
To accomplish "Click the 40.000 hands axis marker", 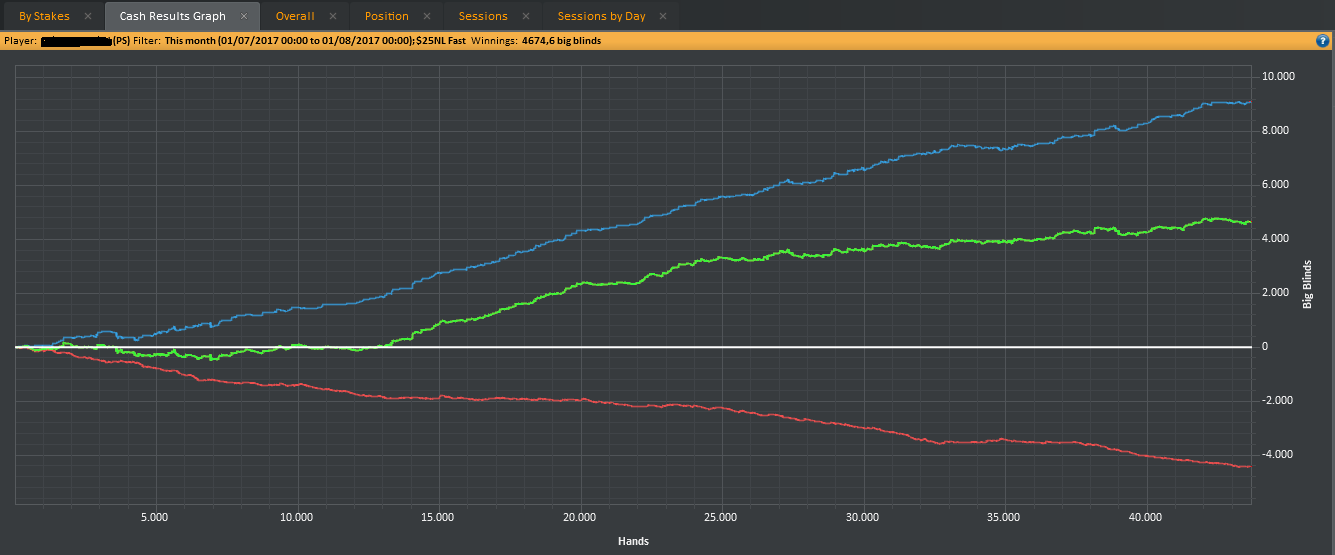I will pyautogui.click(x=1145, y=518).
